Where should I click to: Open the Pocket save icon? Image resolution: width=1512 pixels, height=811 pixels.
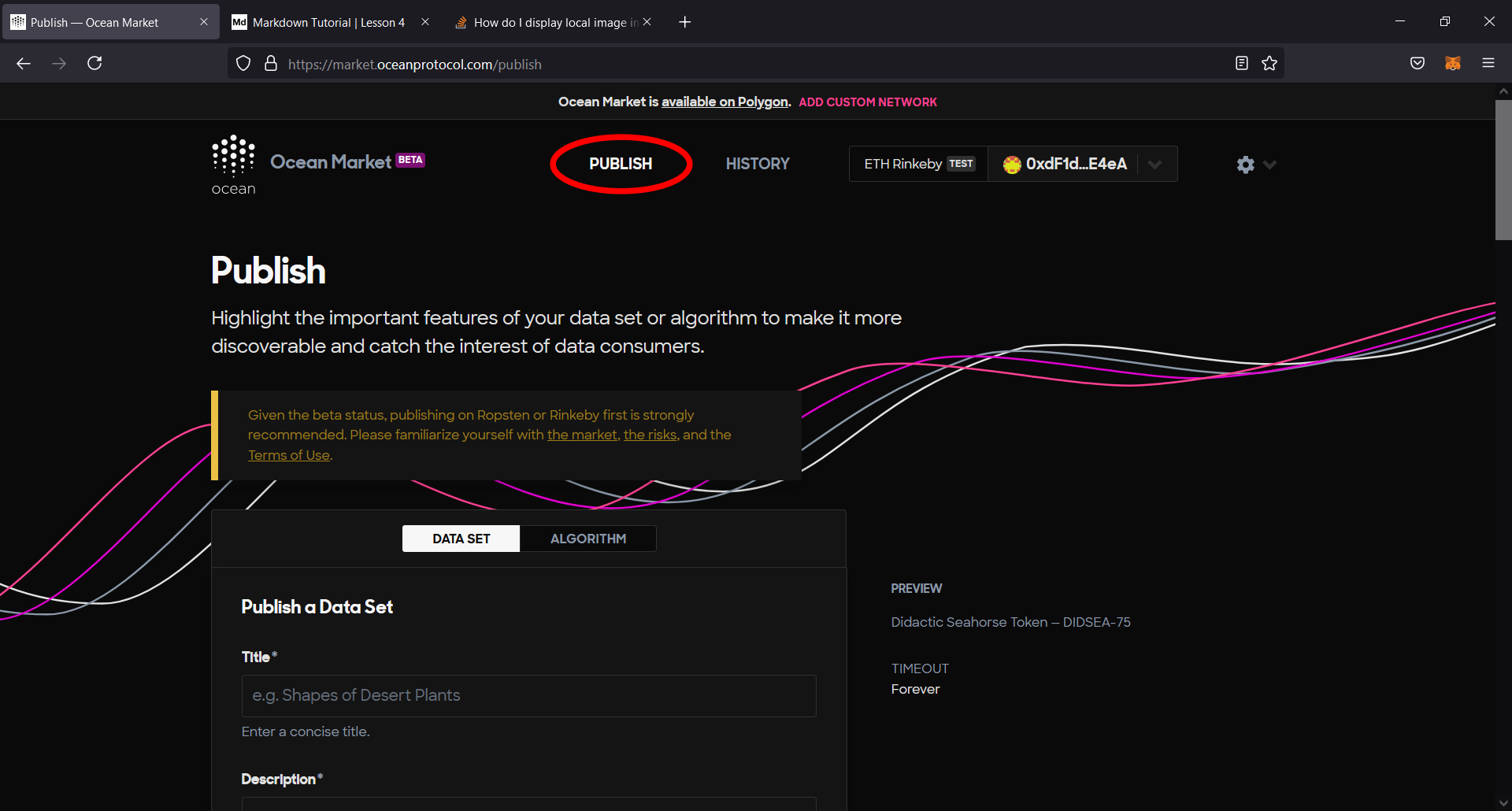tap(1417, 64)
